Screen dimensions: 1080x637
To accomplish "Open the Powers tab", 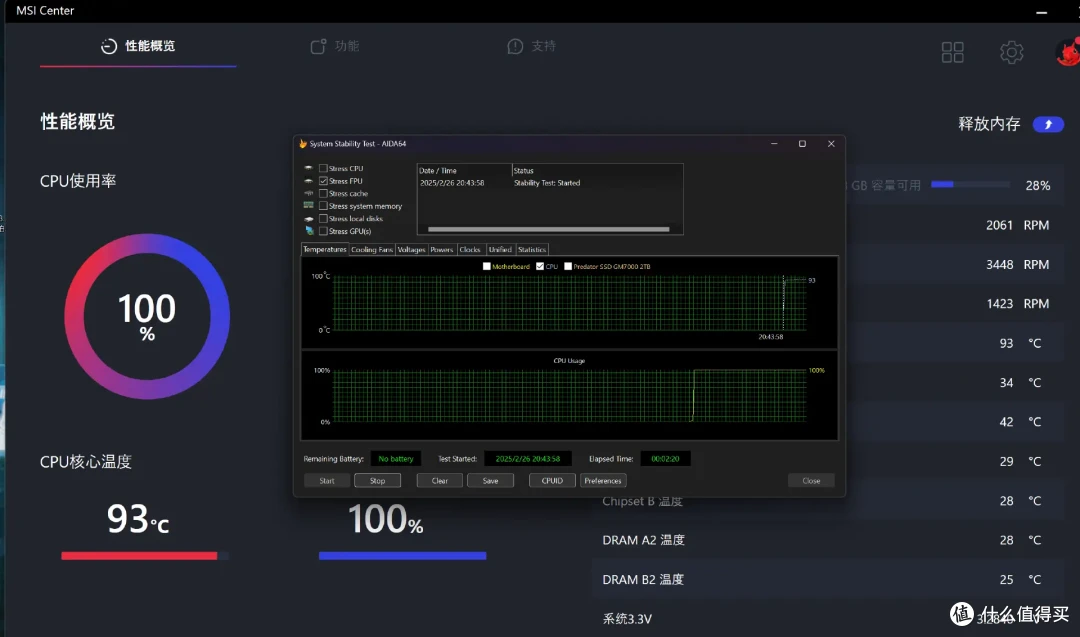I will pyautogui.click(x=442, y=249).
